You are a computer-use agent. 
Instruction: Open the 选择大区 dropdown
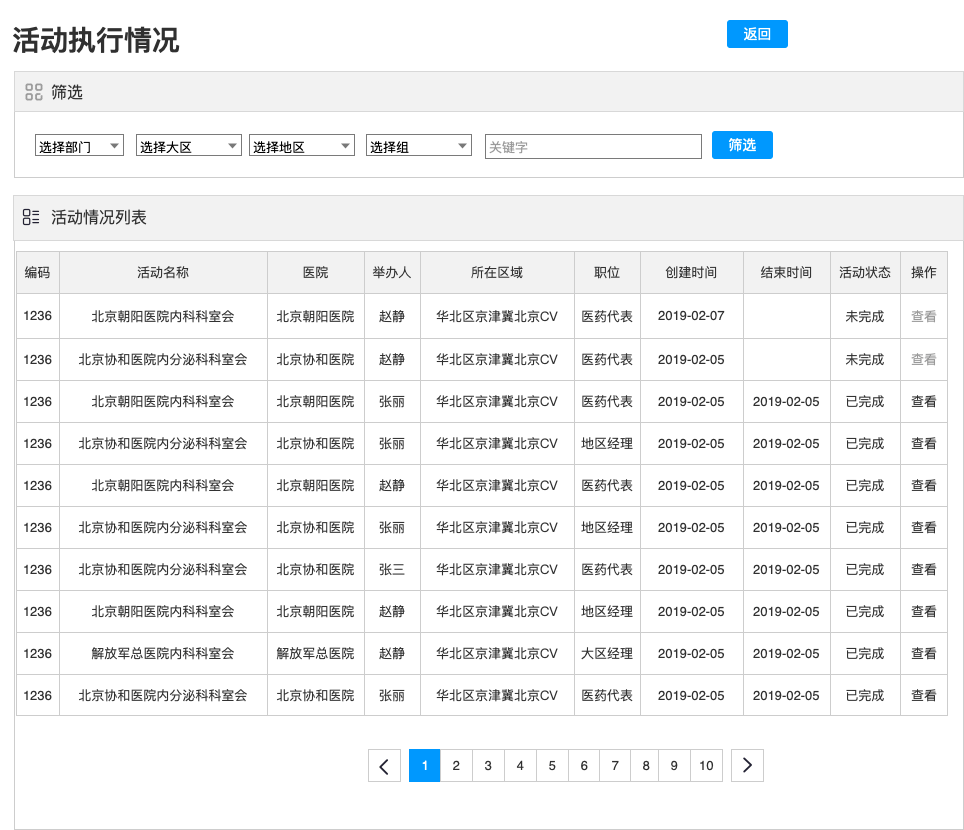189,146
